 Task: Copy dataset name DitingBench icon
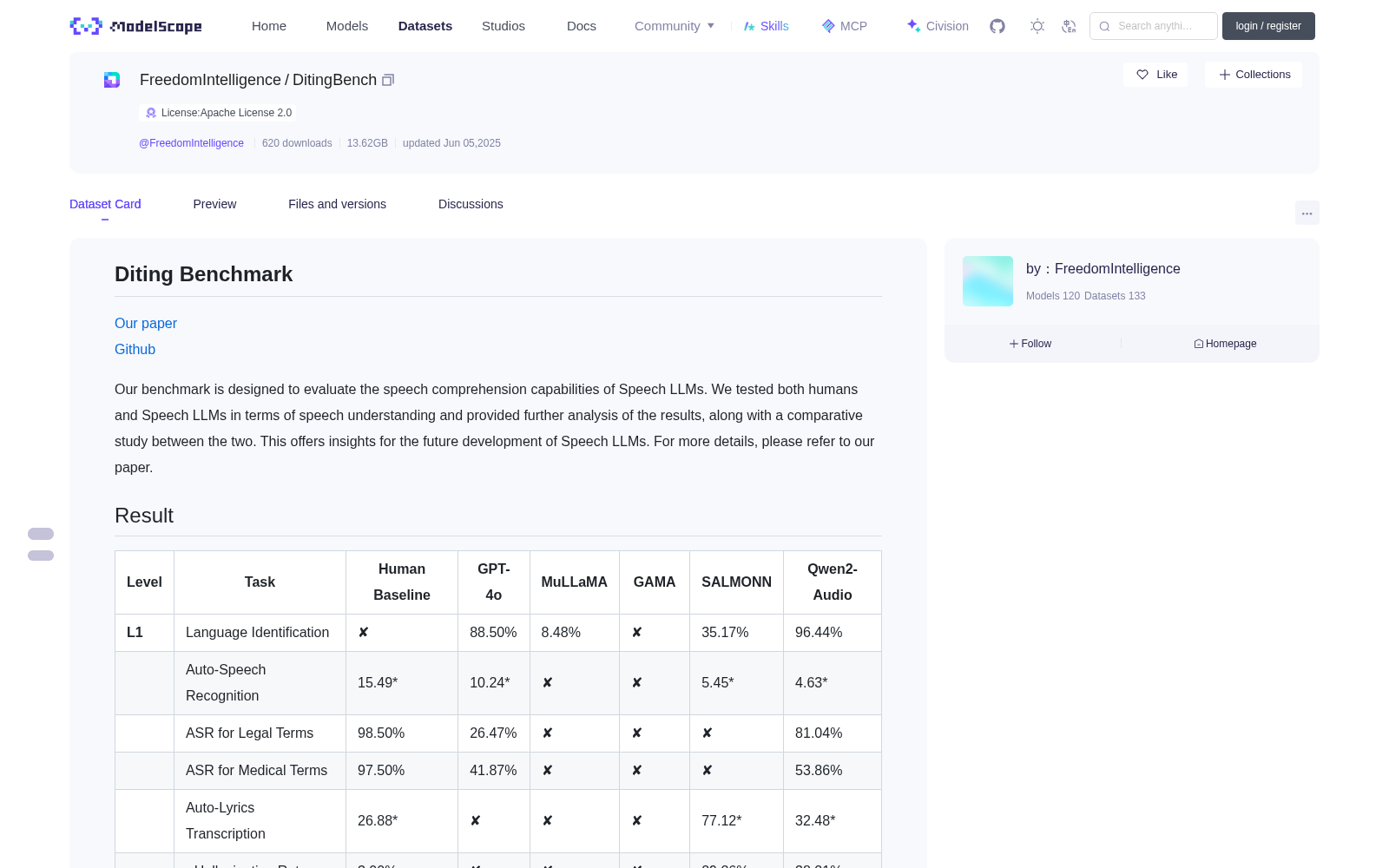[388, 80]
